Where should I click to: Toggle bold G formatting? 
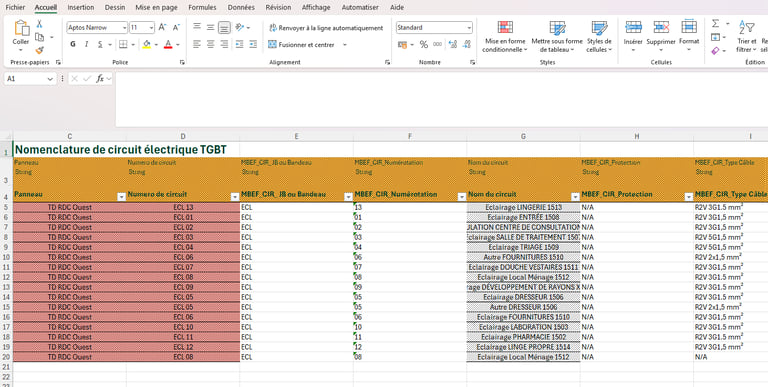coord(73,45)
